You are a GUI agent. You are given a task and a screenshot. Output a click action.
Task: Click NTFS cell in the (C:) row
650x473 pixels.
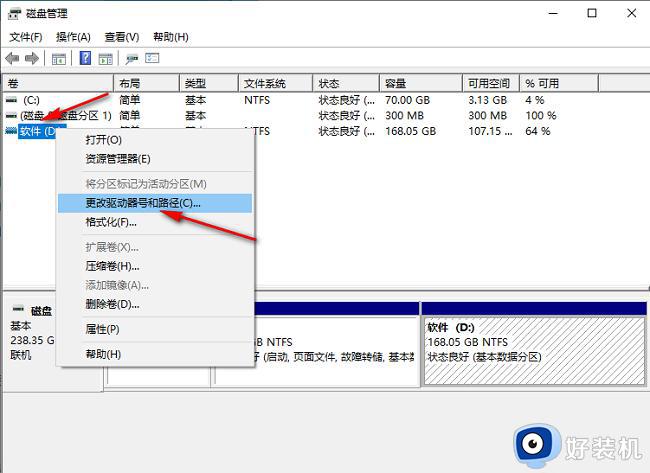click(257, 100)
